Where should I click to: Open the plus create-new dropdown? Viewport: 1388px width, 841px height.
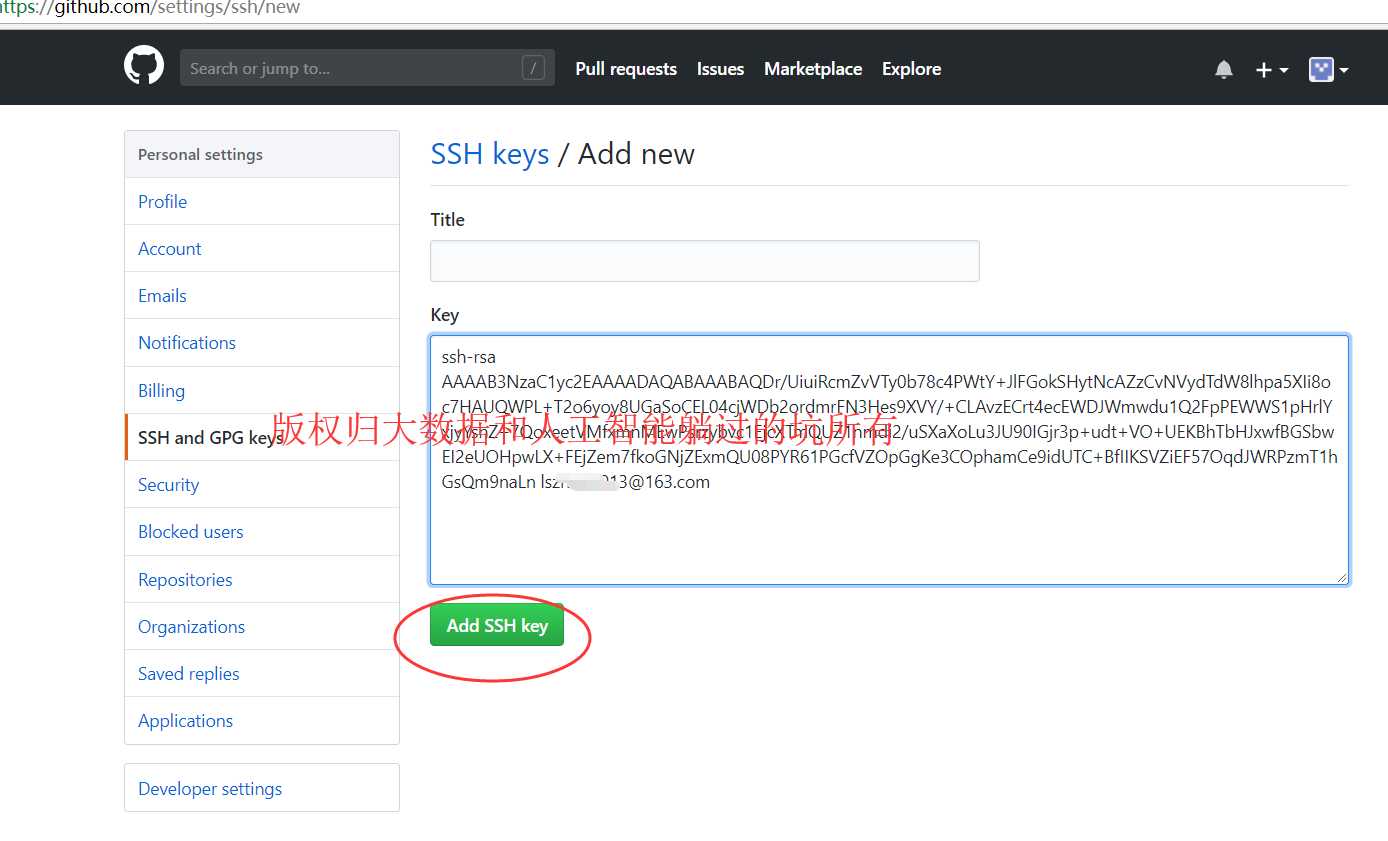point(1272,69)
